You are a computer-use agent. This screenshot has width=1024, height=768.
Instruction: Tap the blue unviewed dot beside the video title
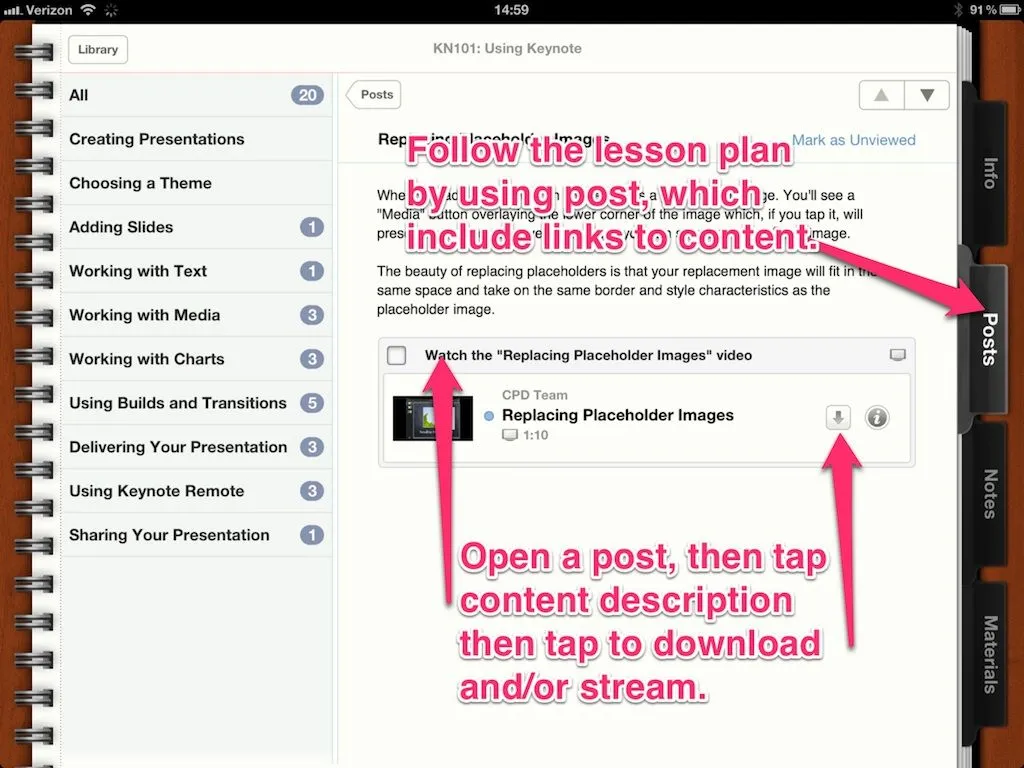489,416
